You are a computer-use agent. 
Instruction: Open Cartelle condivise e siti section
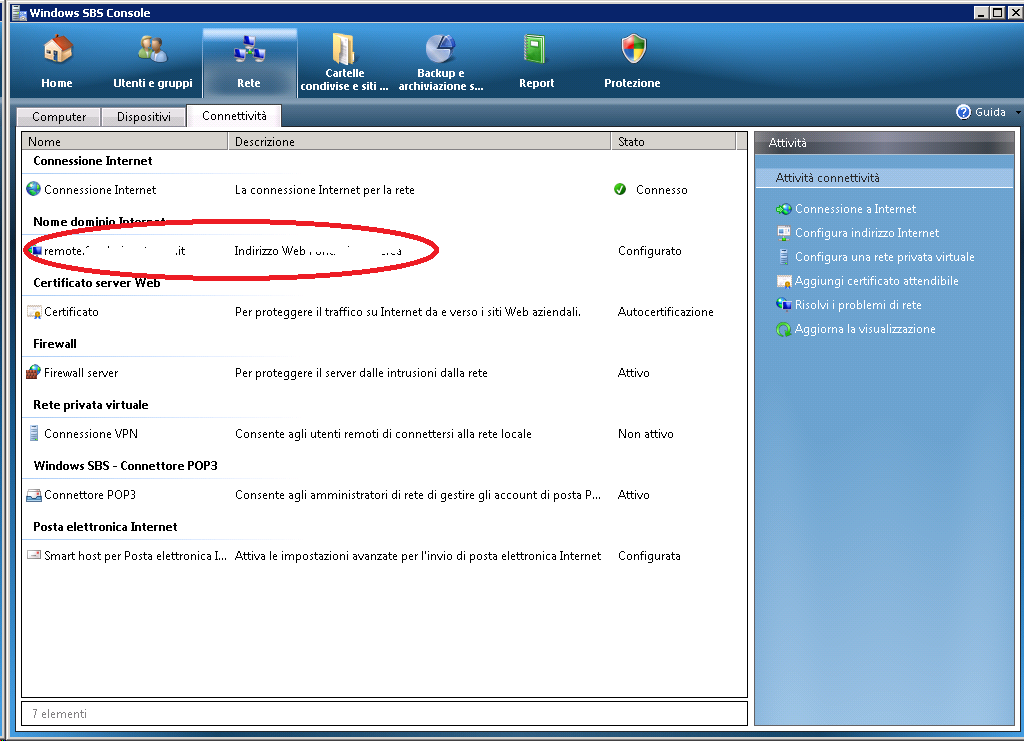tap(344, 62)
